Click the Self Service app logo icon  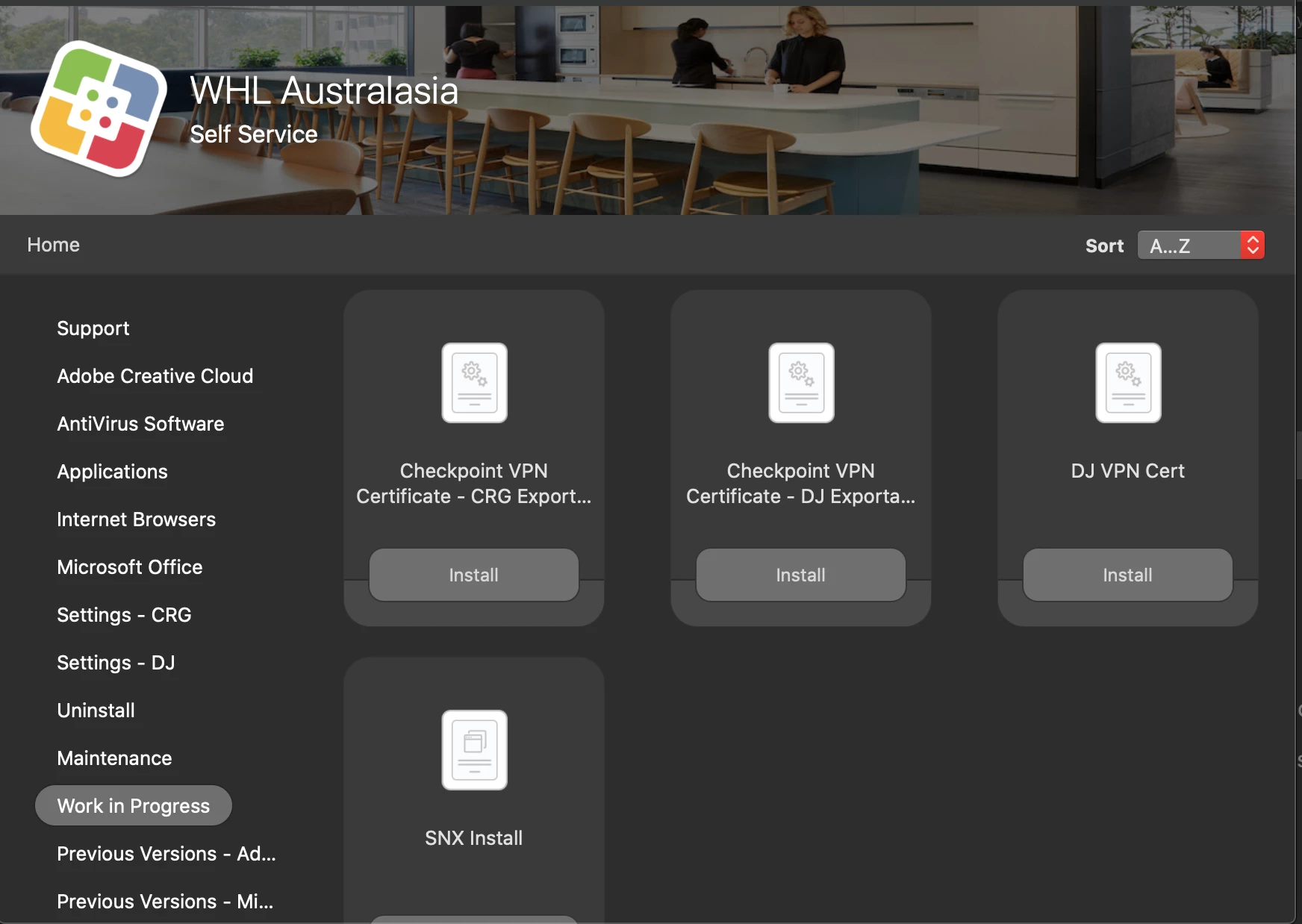pyautogui.click(x=99, y=109)
